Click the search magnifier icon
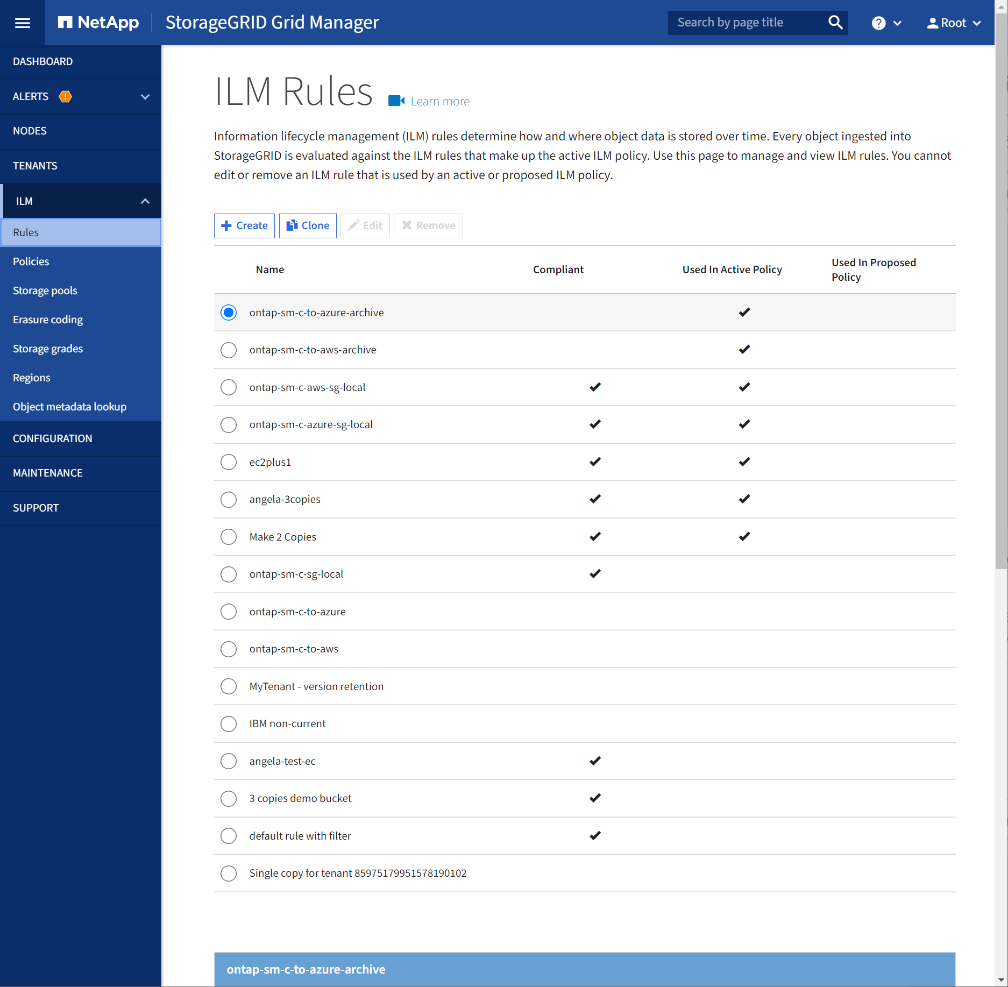The image size is (1008, 987). point(835,23)
